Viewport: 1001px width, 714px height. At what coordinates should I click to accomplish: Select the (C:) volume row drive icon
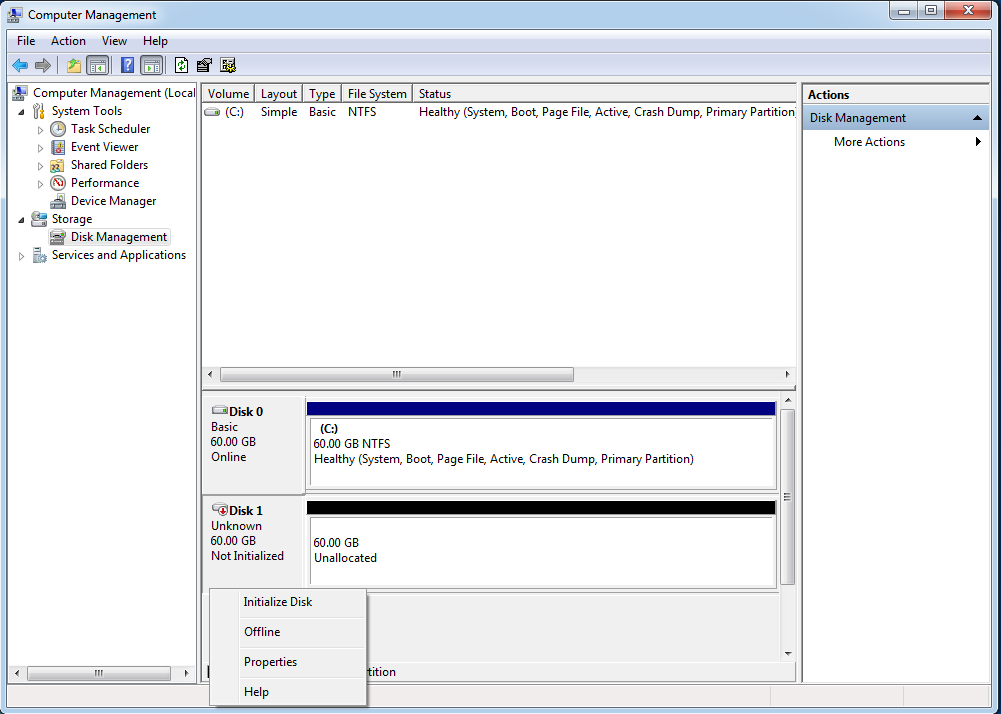(212, 112)
